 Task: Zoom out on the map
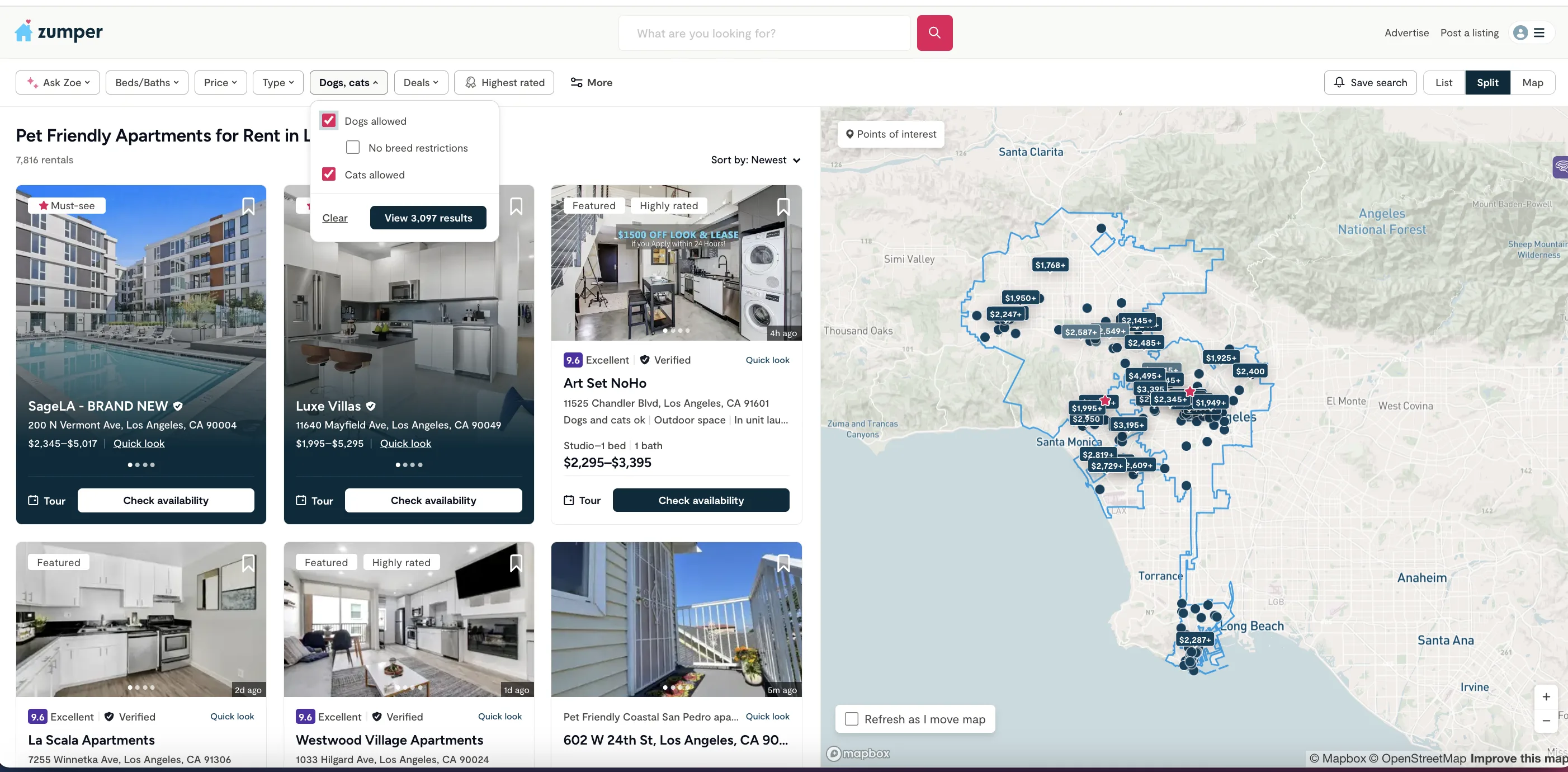1546,720
